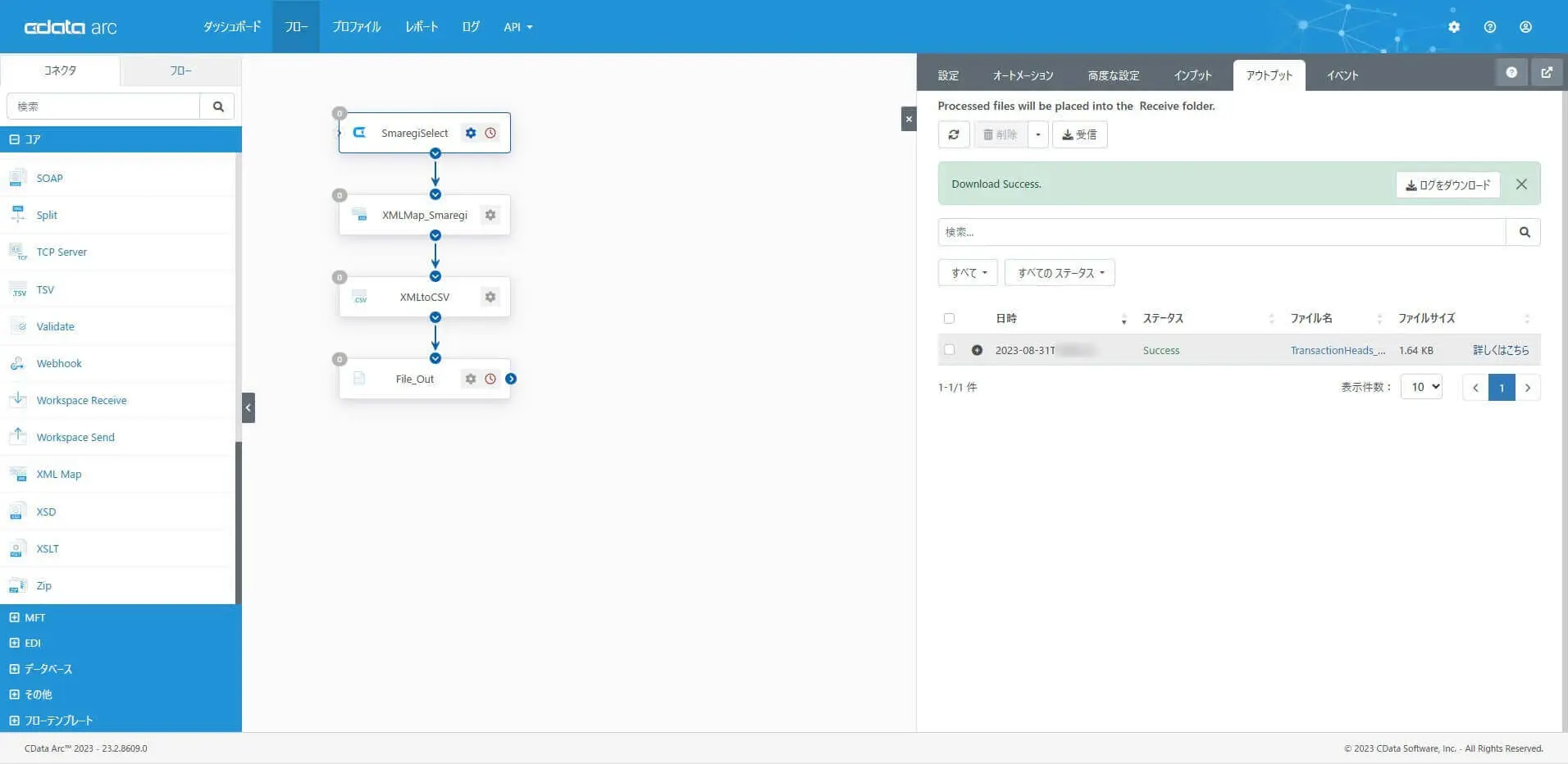This screenshot has height=764, width=1568.
Task: Click blue arrow icon on File_Out connector
Action: (x=512, y=378)
